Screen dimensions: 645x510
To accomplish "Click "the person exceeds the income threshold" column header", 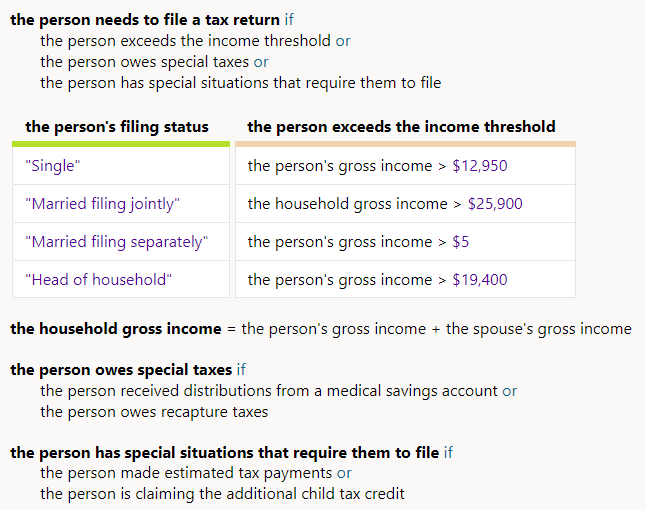I will (401, 126).
